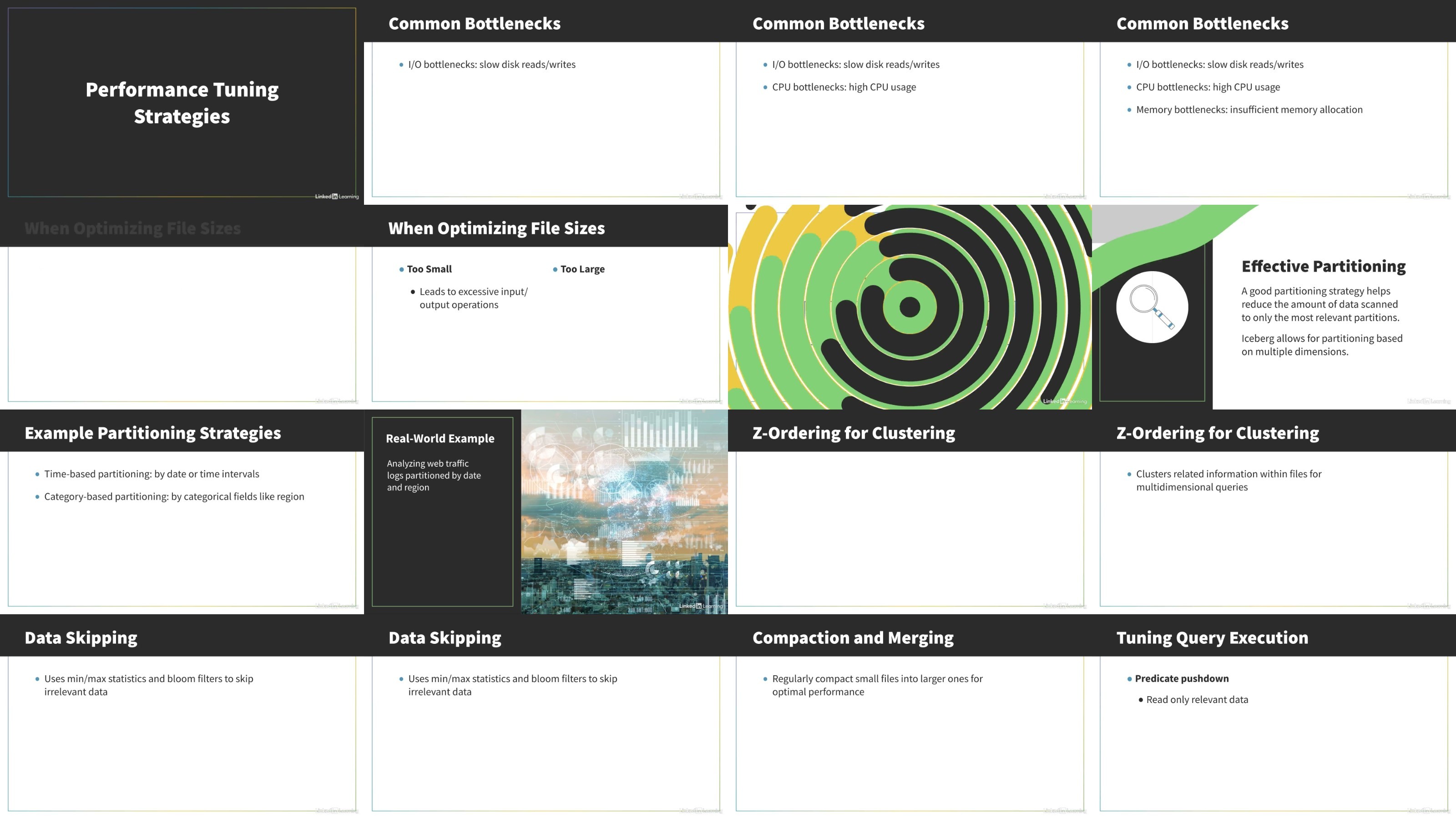Click 'Category-based partitioning' bullet text

click(x=174, y=496)
